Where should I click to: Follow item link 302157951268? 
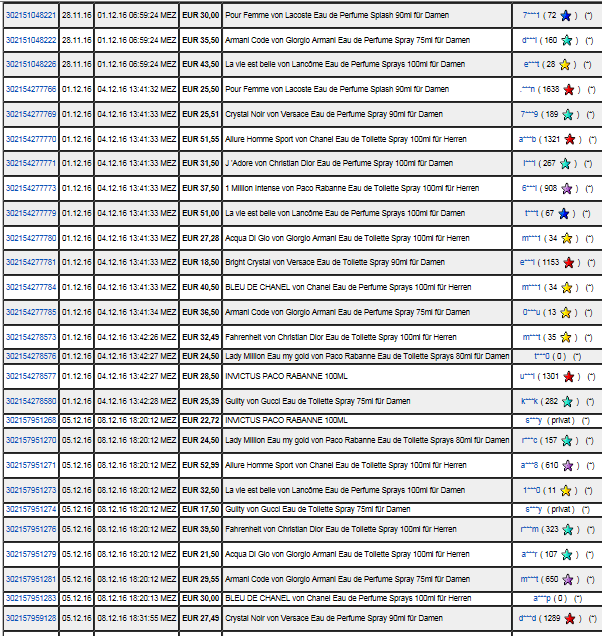[31, 420]
